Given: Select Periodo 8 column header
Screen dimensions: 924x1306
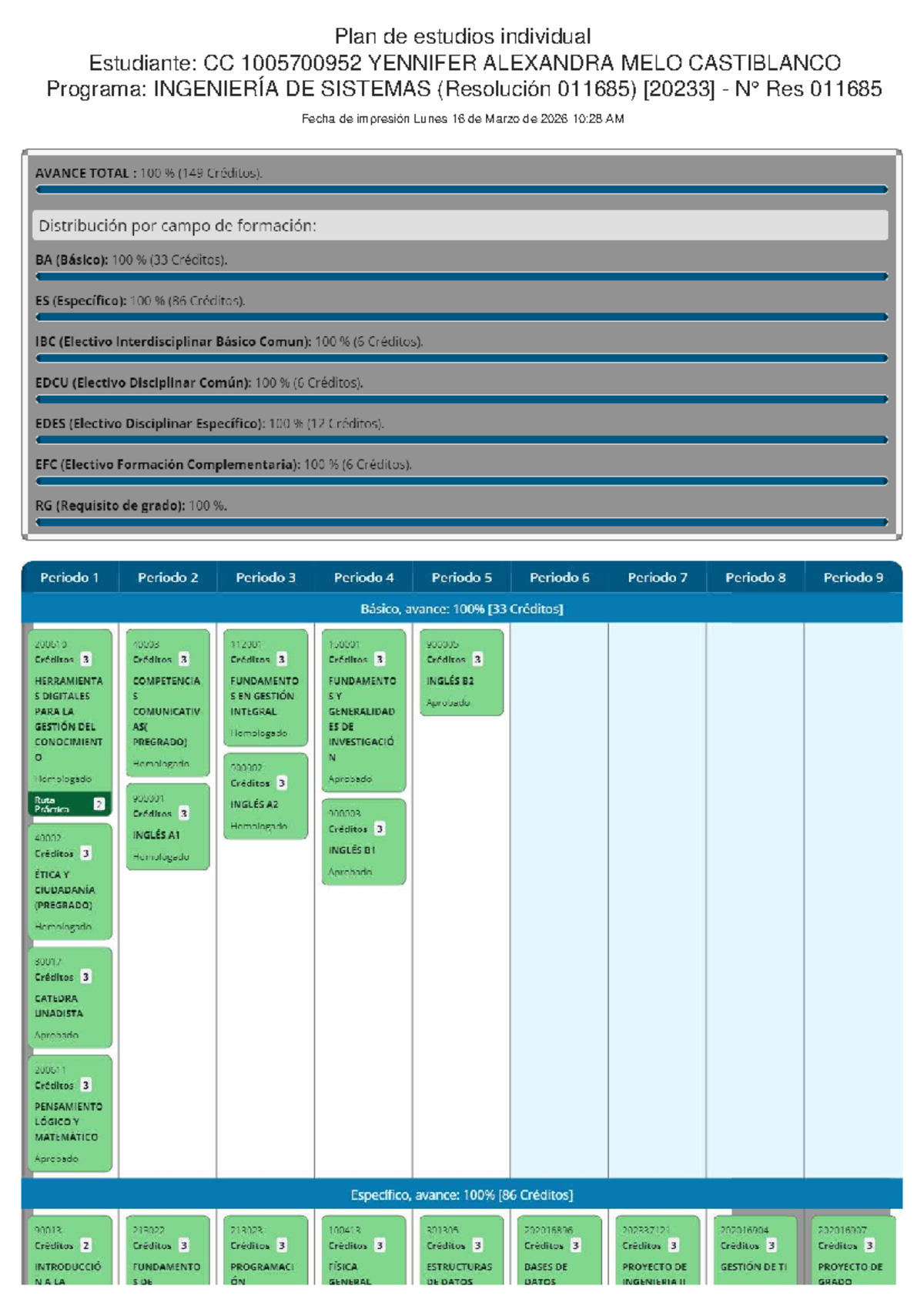Looking at the screenshot, I should pos(755,578).
